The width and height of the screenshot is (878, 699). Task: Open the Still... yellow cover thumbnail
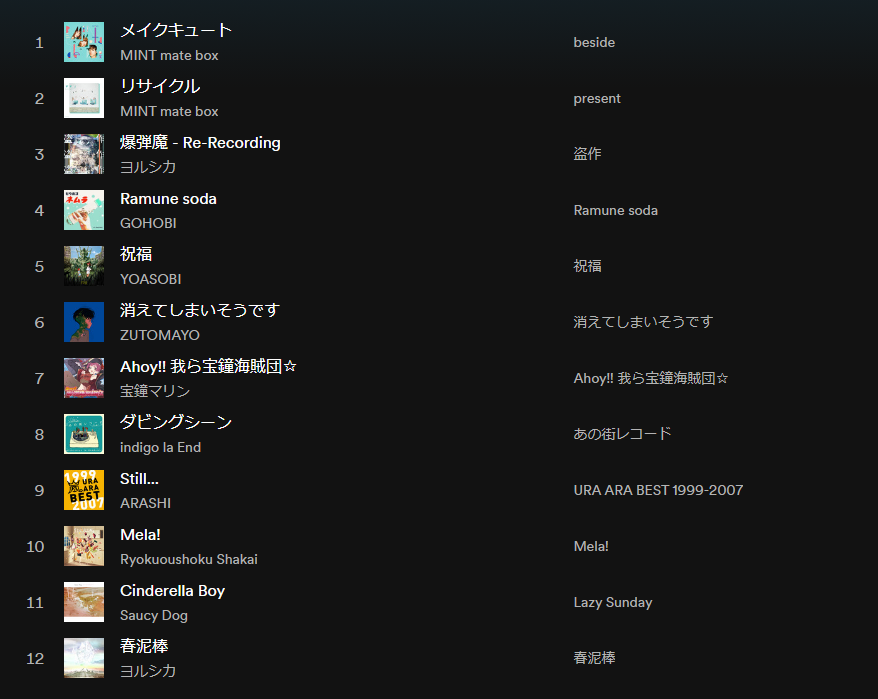[x=83, y=490]
